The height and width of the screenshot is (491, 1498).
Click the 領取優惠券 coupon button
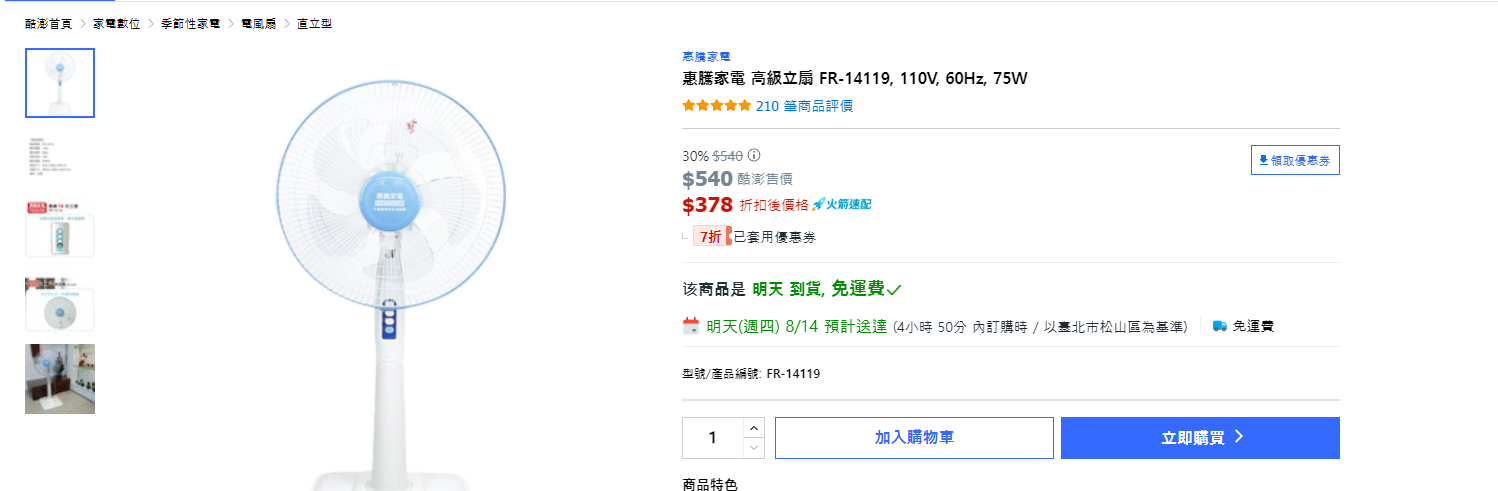coord(1295,160)
